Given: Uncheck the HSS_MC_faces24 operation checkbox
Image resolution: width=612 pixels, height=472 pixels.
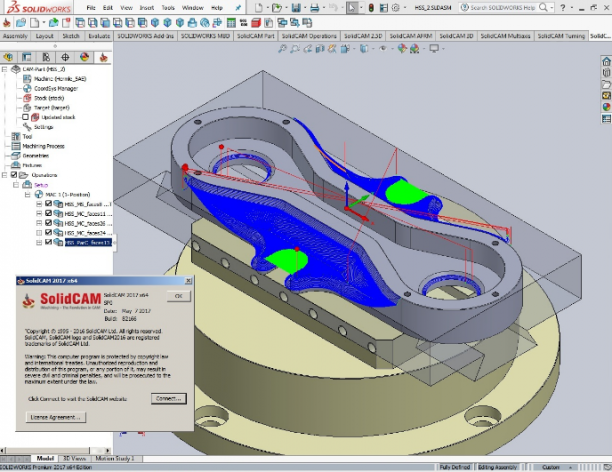Looking at the screenshot, I should [48, 232].
